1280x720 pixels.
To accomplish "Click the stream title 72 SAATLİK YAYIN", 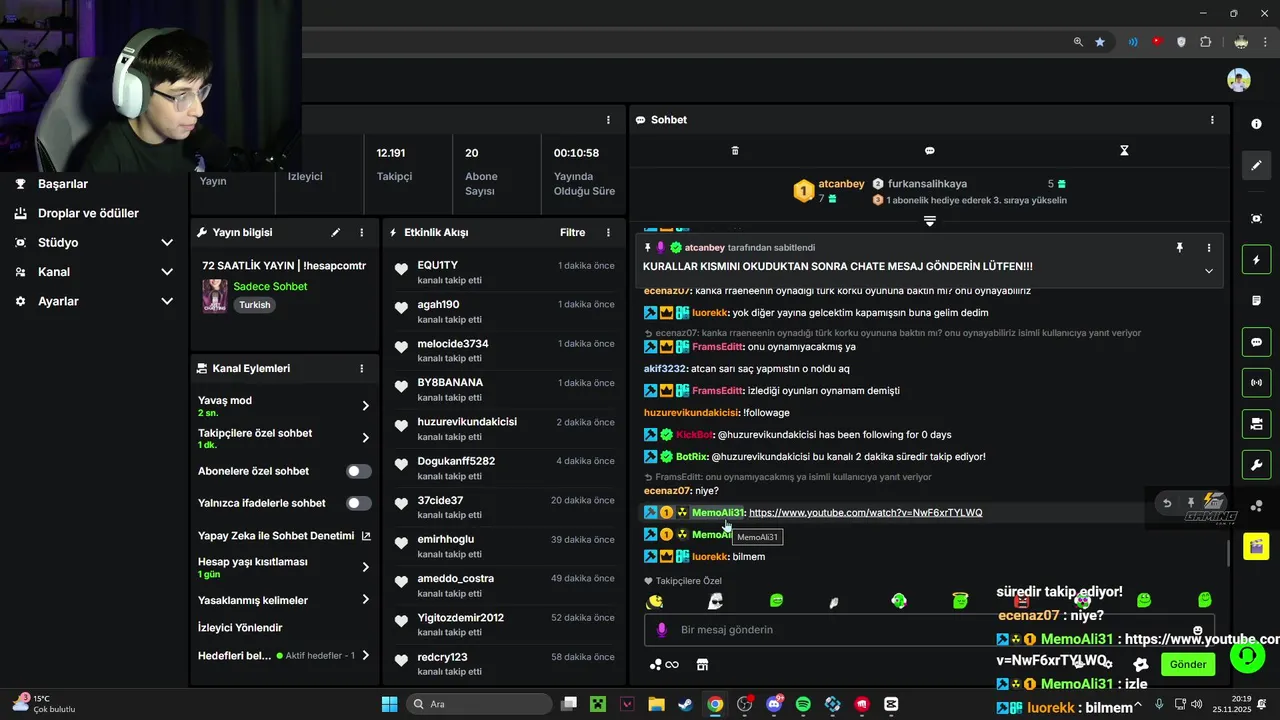I will 284,266.
